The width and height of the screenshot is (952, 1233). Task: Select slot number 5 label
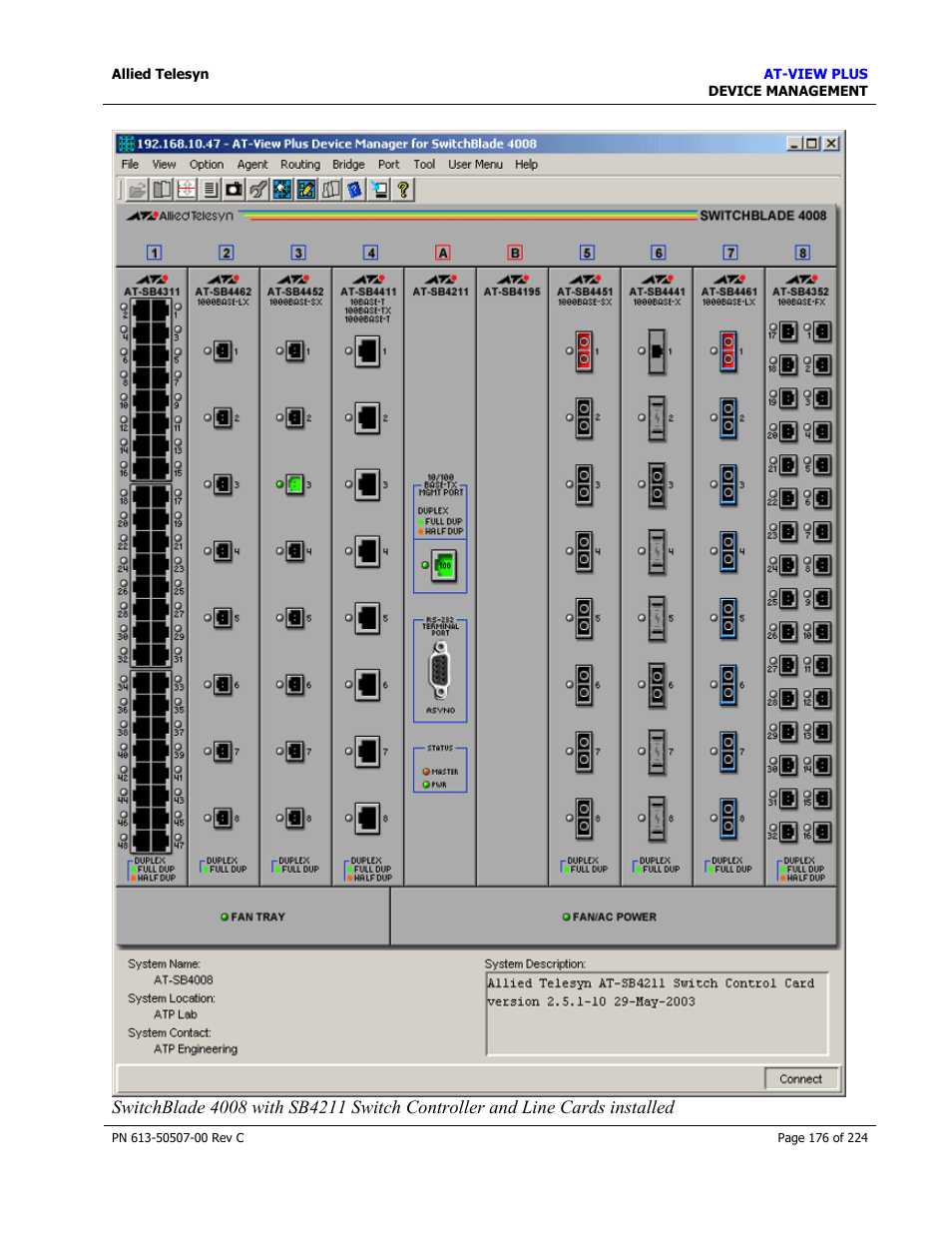[x=587, y=253]
